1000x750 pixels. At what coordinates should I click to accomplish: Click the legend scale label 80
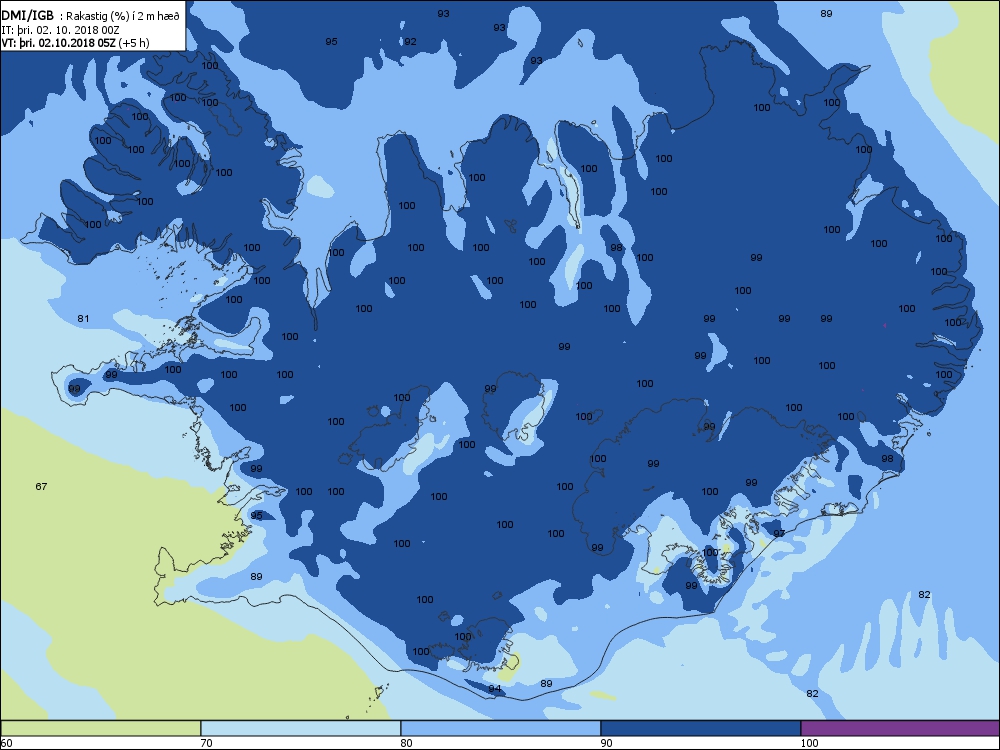pos(406,743)
